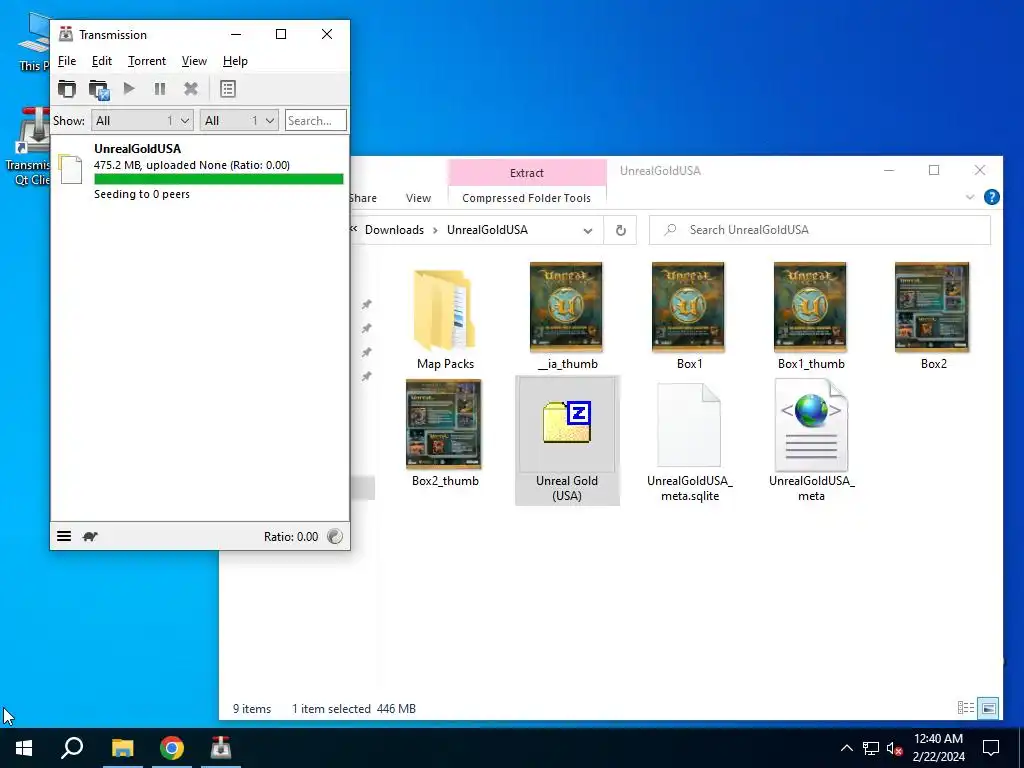The width and height of the screenshot is (1024, 768).
Task: Start the selected torrent with the play icon
Action: click(x=129, y=89)
